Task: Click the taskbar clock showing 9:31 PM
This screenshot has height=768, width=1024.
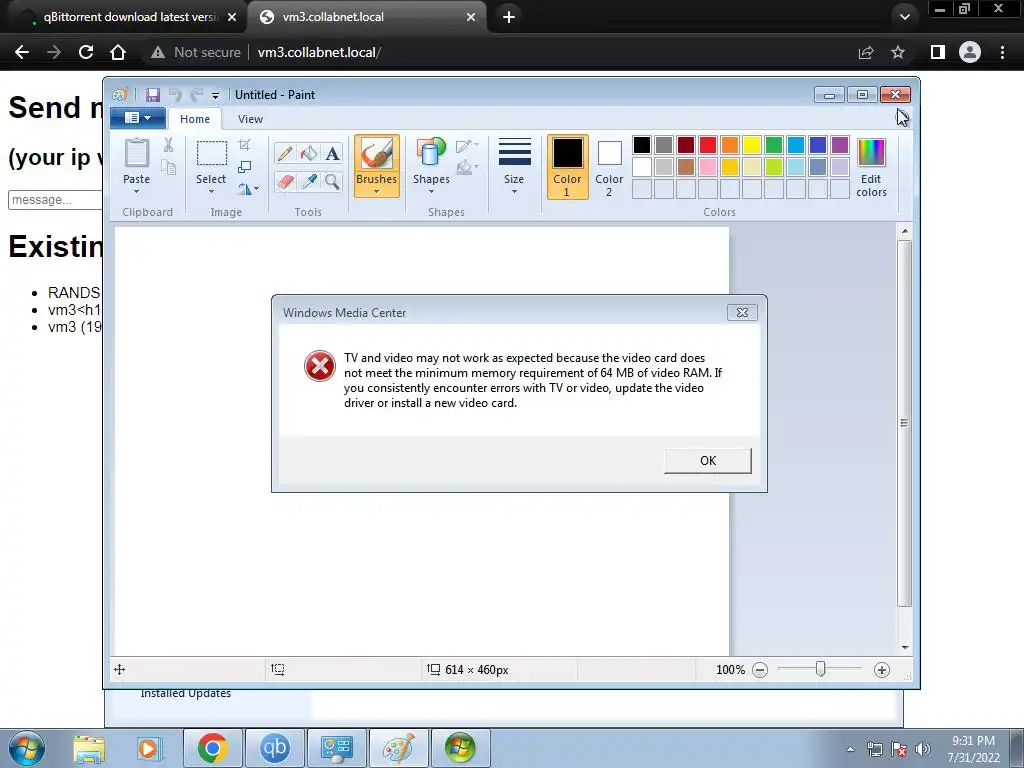Action: tap(973, 741)
